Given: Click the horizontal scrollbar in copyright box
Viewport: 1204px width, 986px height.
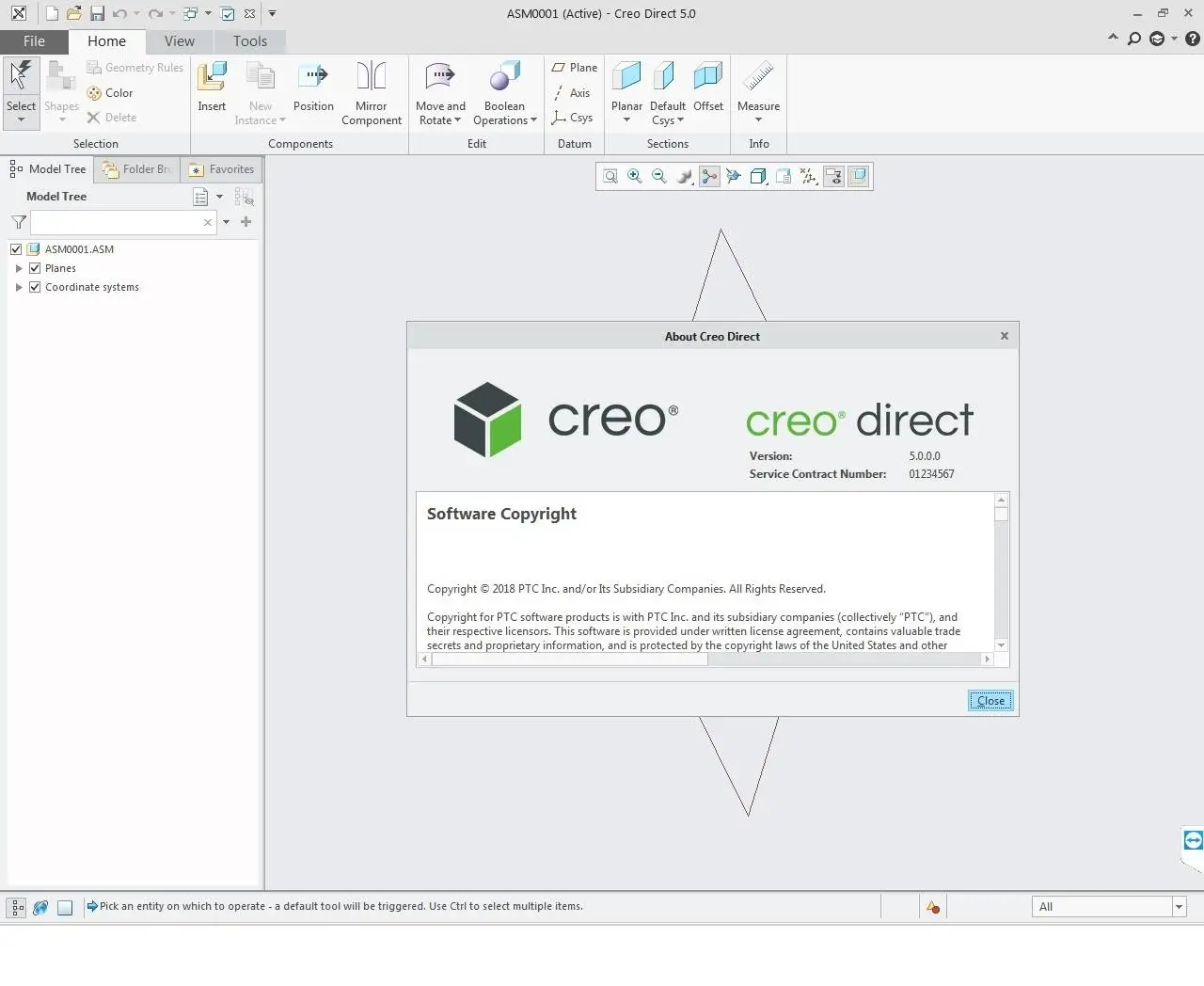Looking at the screenshot, I should (x=569, y=660).
